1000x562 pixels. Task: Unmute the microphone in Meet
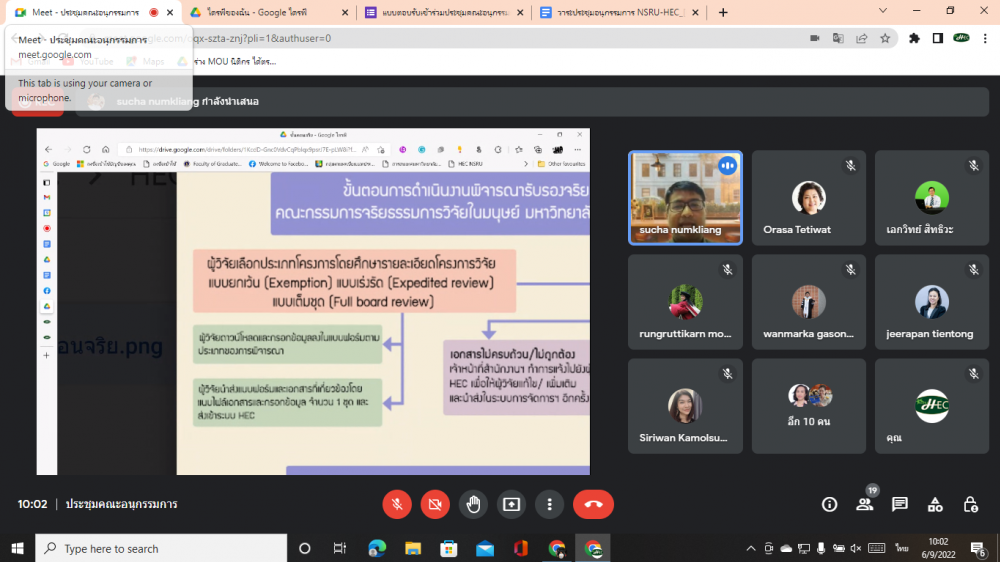[x=397, y=504]
